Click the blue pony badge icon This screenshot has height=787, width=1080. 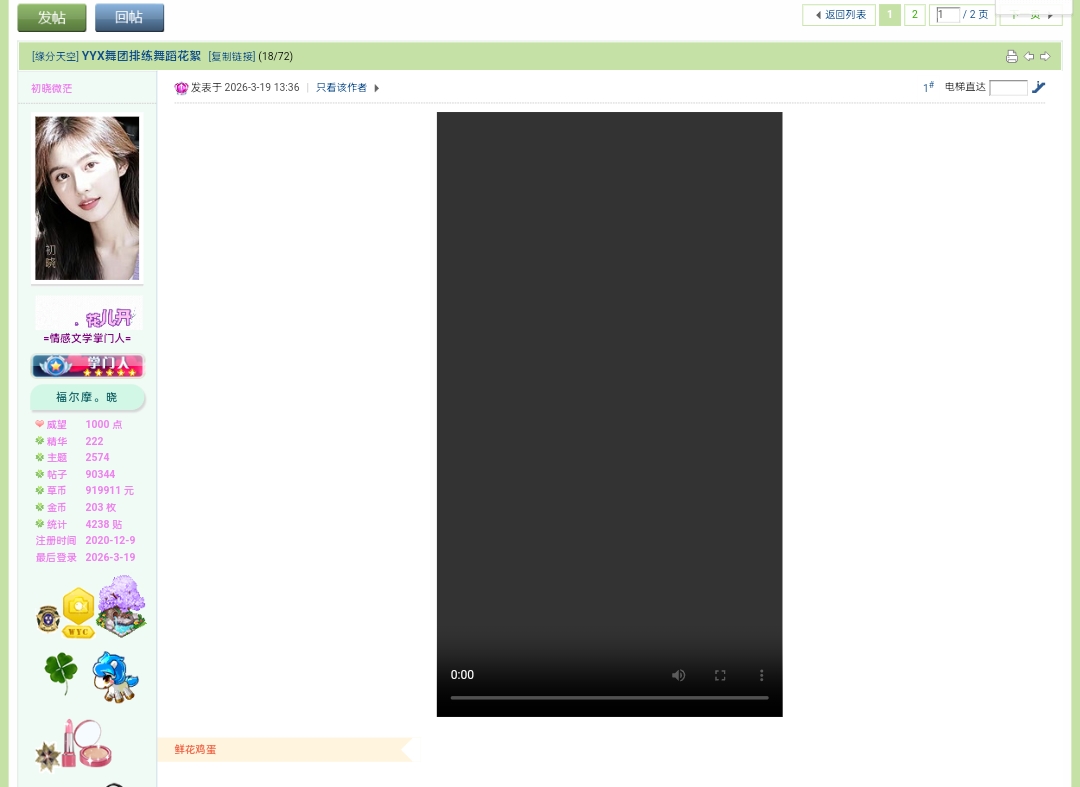pos(114,677)
